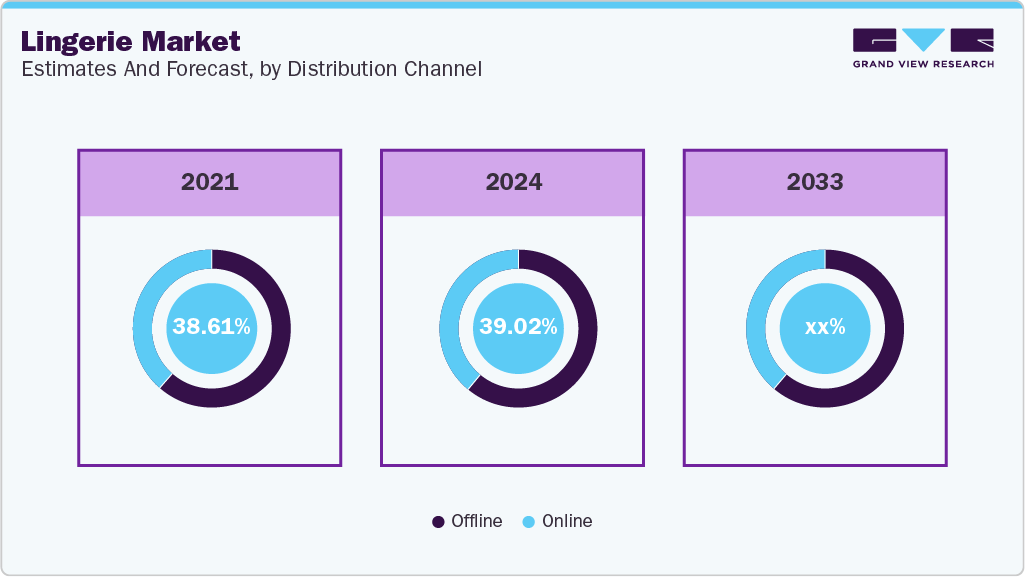
Task: Click the 39.02% center value
Action: point(518,327)
